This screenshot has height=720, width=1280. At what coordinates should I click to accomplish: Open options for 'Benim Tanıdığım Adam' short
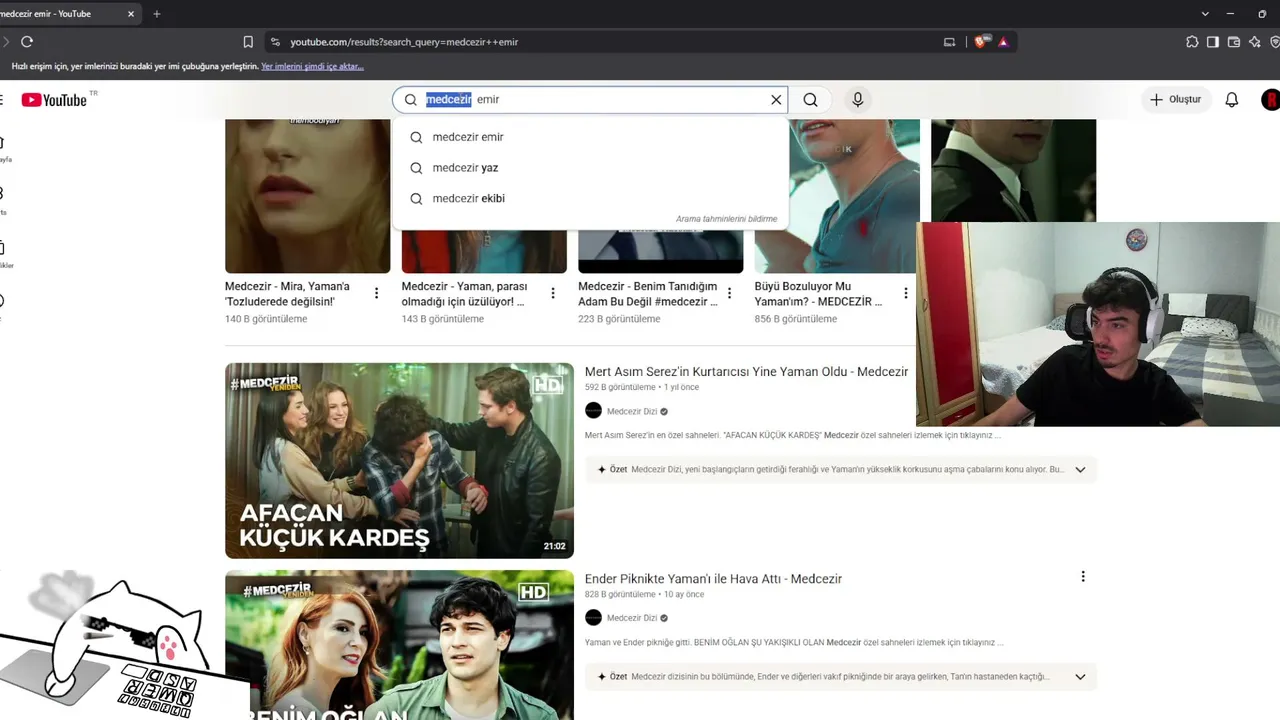[729, 293]
